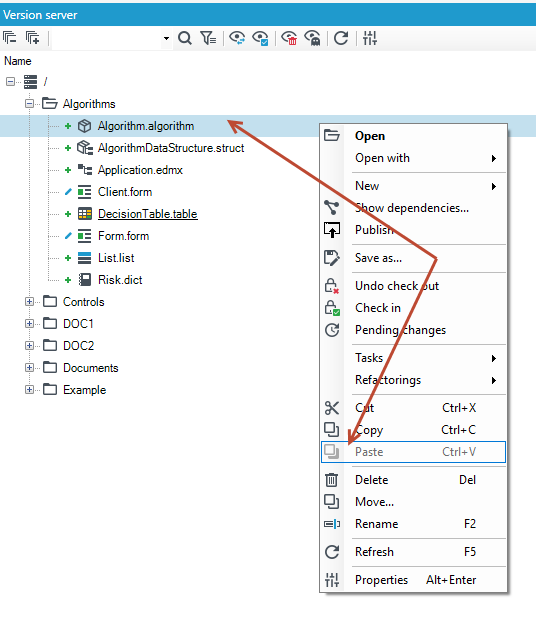
Task: Click the expand all tree icon
Action: point(32,38)
